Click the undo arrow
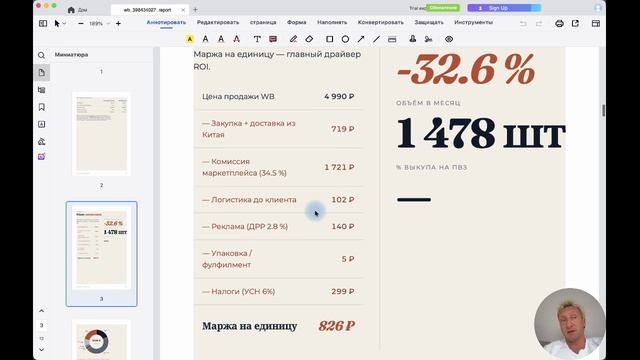This screenshot has height=360, width=640. [523, 24]
